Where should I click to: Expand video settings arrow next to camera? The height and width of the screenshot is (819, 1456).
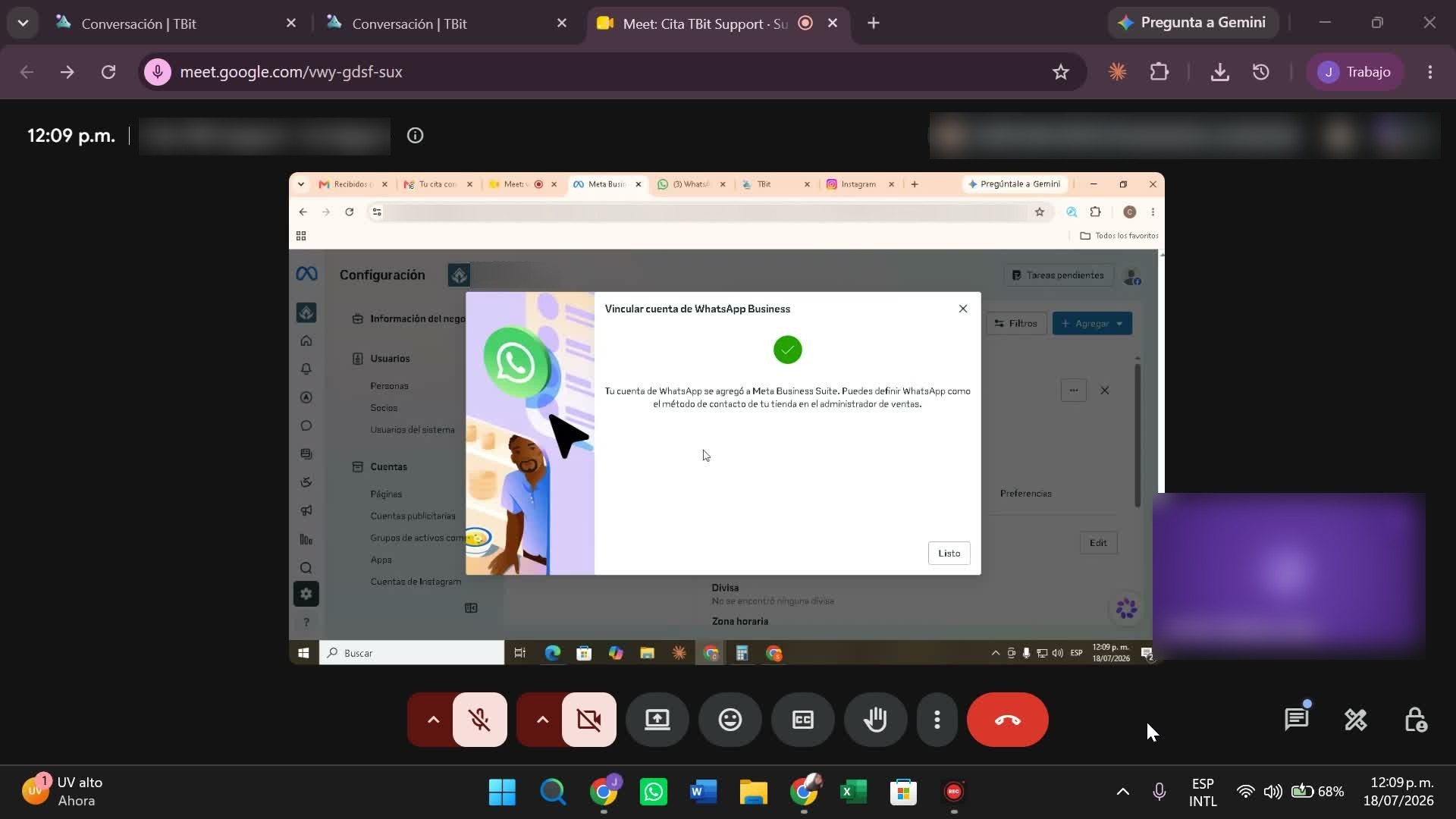tap(541, 720)
